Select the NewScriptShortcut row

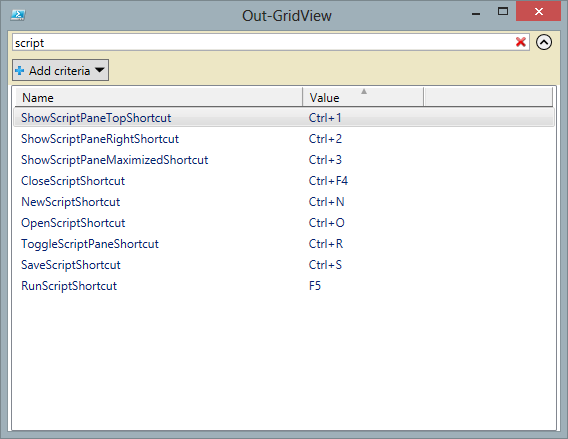tap(284, 202)
